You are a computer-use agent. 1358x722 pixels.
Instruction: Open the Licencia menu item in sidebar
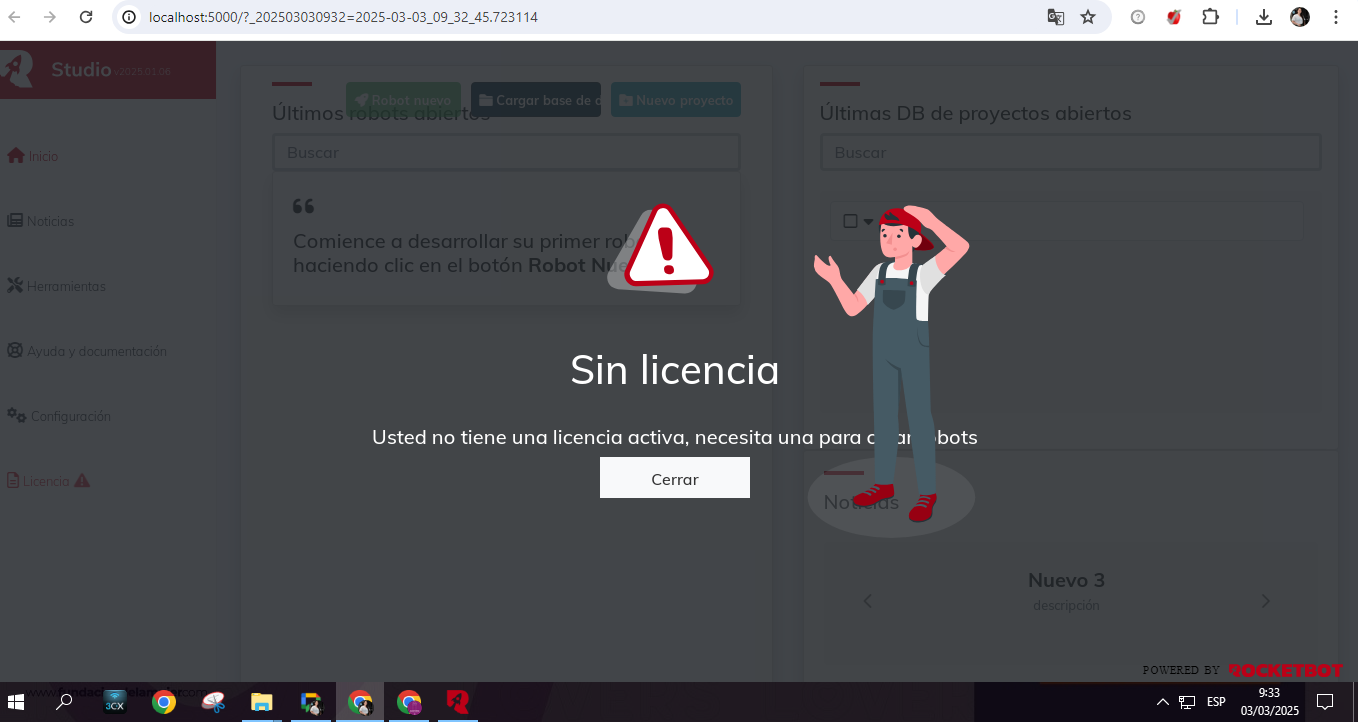46,481
